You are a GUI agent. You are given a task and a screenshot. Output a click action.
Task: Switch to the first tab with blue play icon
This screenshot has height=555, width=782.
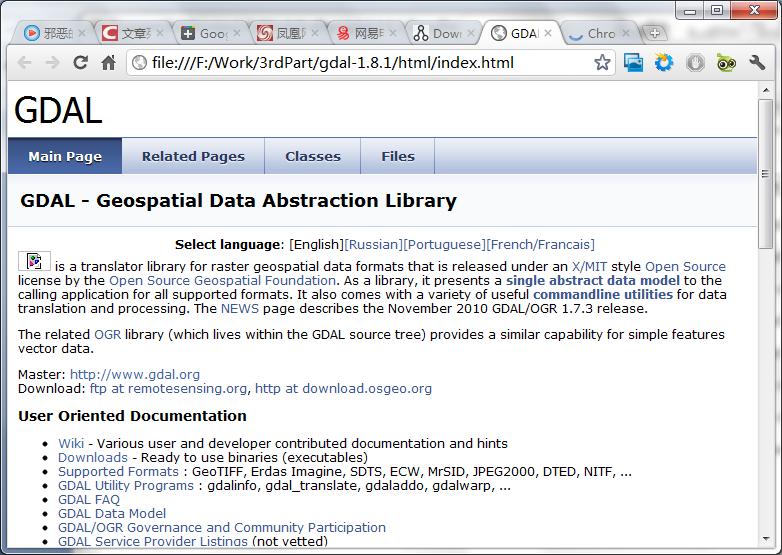54,33
